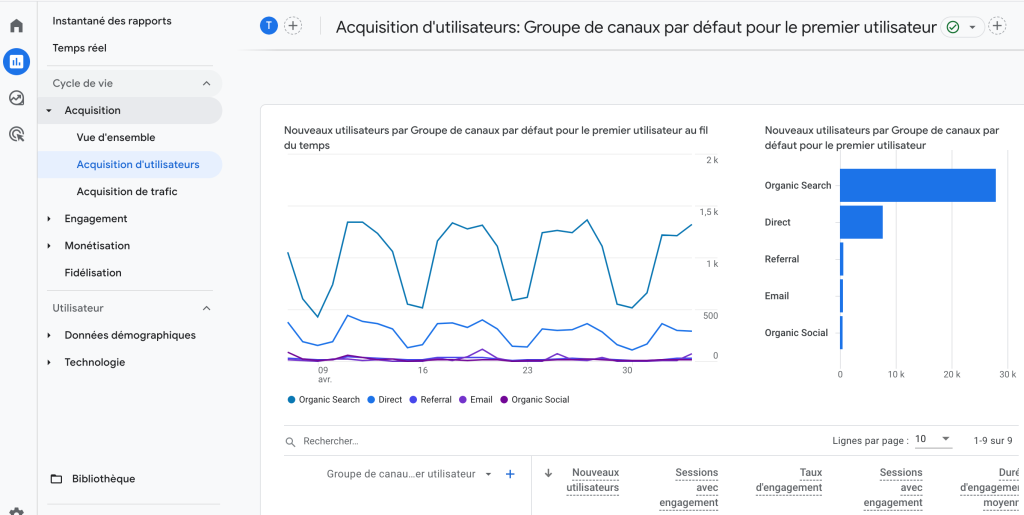
Task: Add a dimension with the blue plus icon
Action: pos(511,474)
